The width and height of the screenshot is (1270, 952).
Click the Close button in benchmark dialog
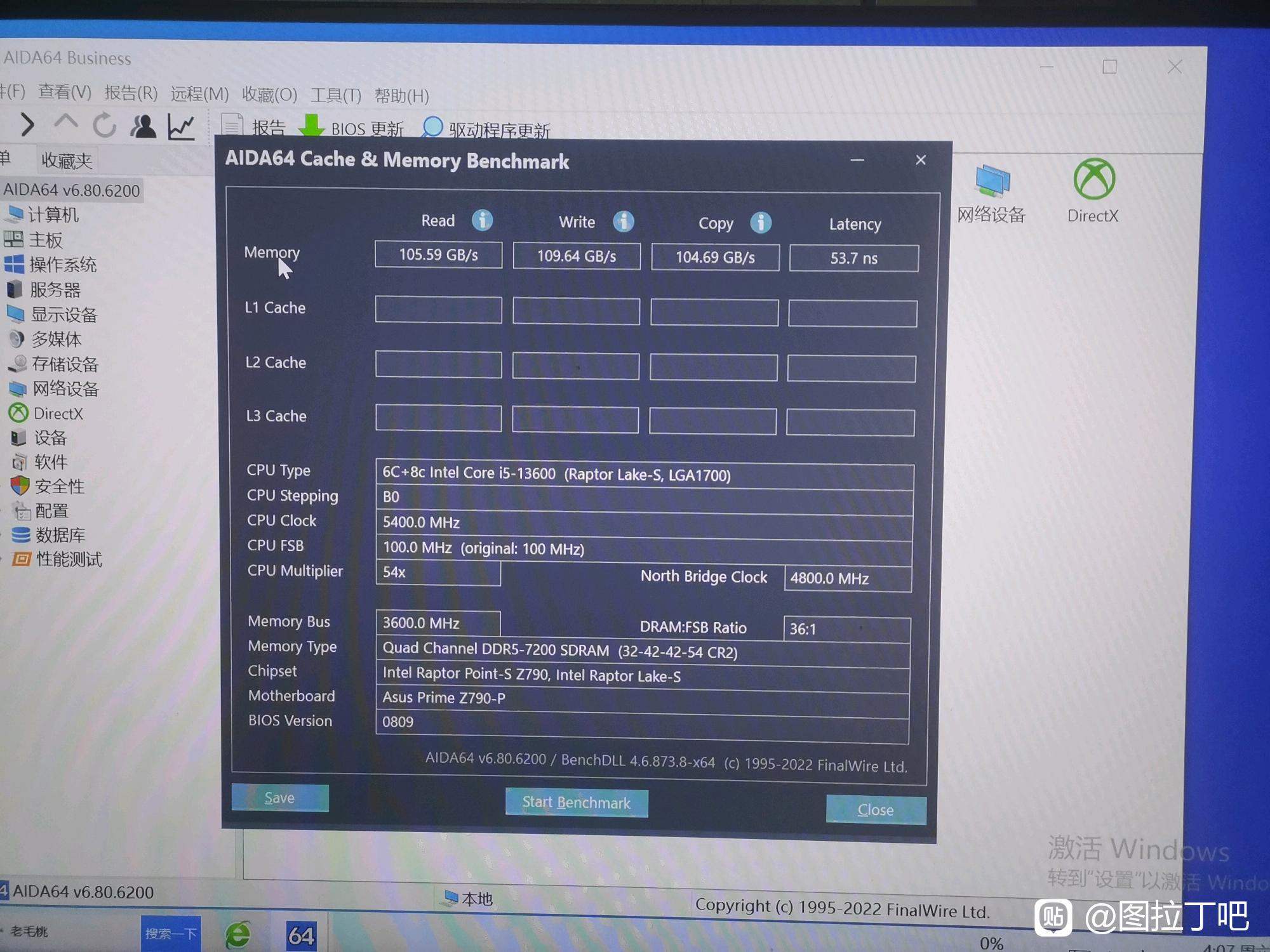(876, 810)
